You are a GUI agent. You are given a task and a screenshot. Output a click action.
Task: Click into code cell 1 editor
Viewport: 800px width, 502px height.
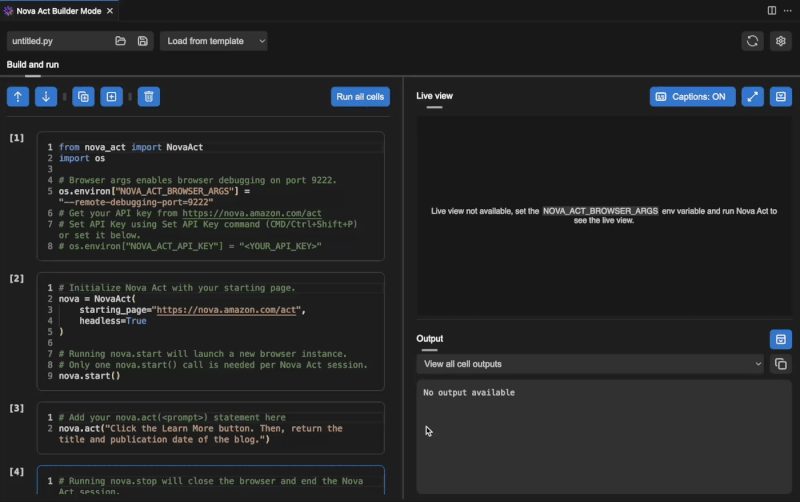coord(211,196)
